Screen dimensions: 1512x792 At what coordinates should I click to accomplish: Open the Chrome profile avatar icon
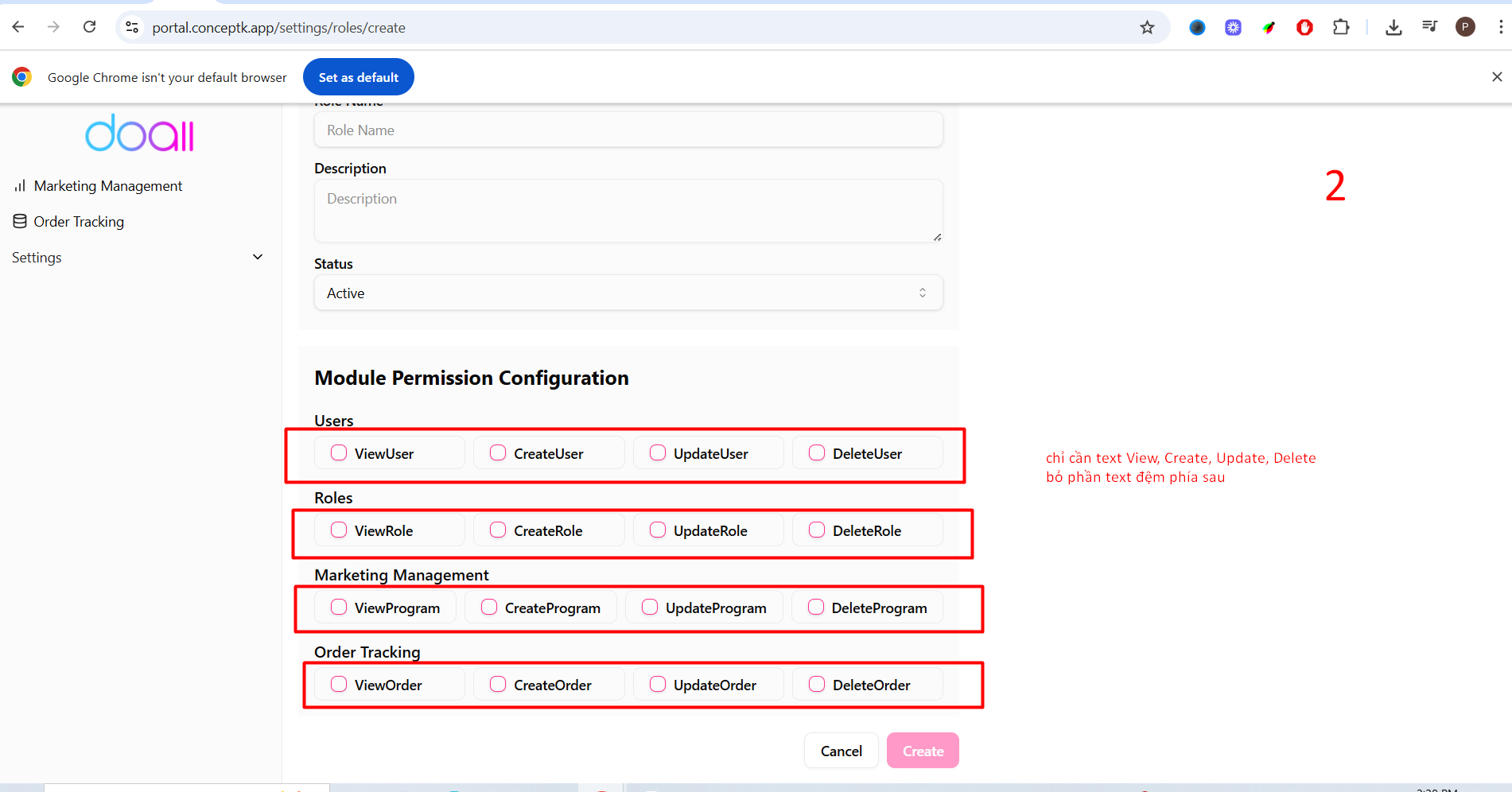tap(1465, 28)
